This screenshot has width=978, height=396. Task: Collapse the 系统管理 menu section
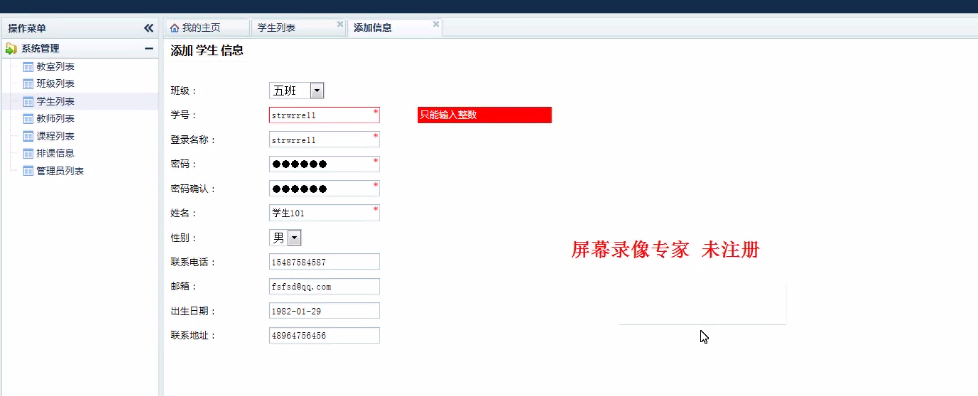(x=148, y=49)
